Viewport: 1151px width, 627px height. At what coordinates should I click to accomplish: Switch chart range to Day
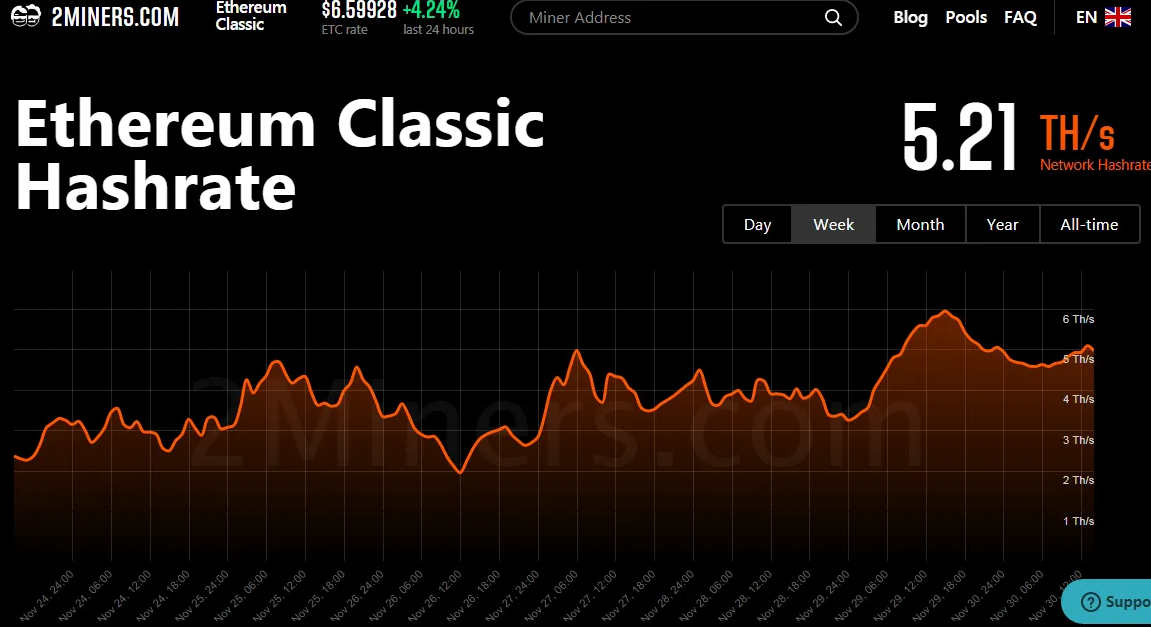click(758, 225)
